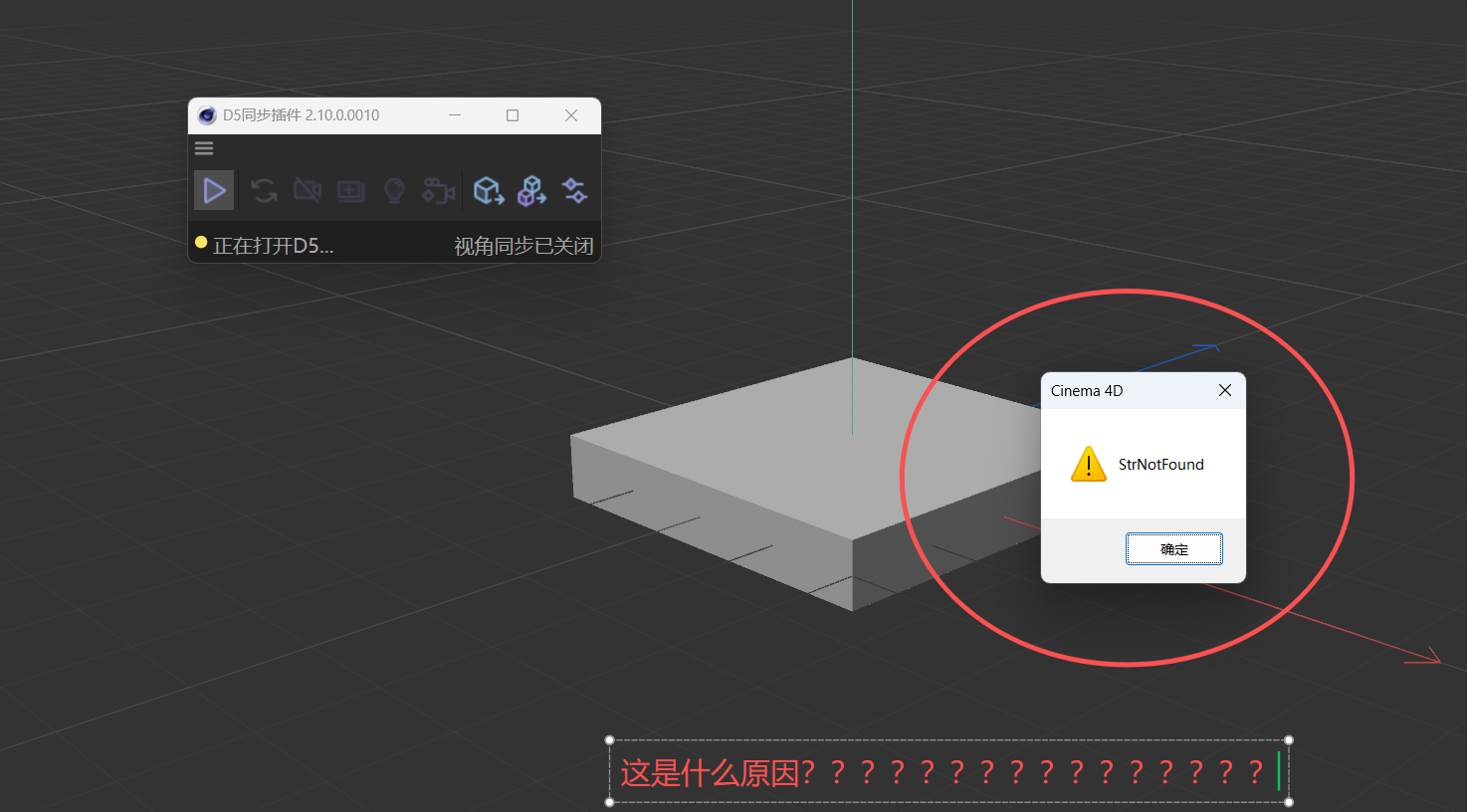Click the single blue cube export icon

(x=488, y=190)
